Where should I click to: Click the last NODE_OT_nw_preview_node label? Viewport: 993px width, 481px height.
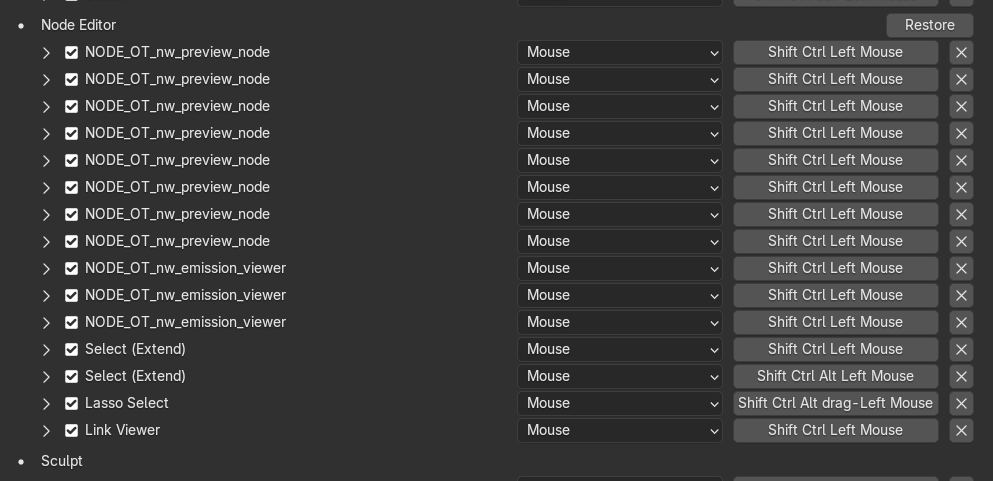click(x=177, y=241)
